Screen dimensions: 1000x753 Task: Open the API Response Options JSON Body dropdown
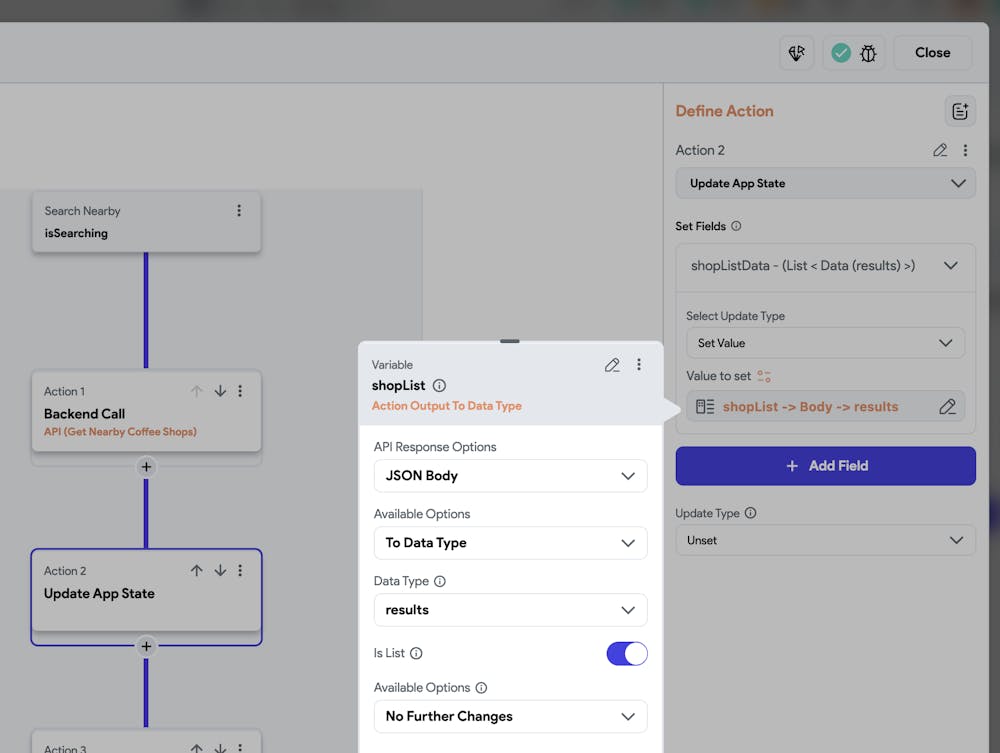tap(510, 476)
